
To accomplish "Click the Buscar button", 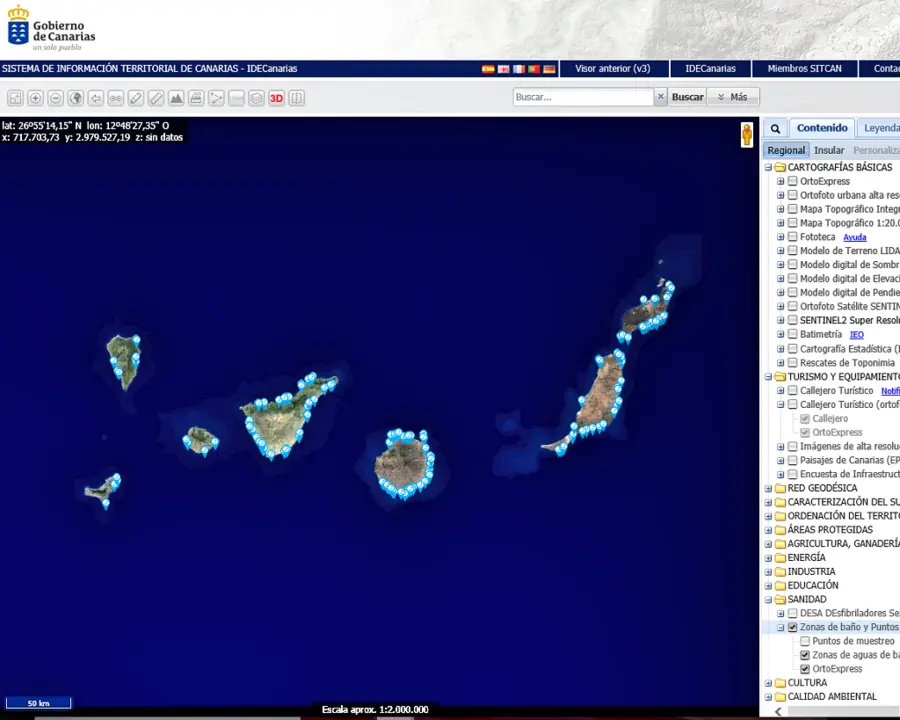I will click(x=688, y=97).
